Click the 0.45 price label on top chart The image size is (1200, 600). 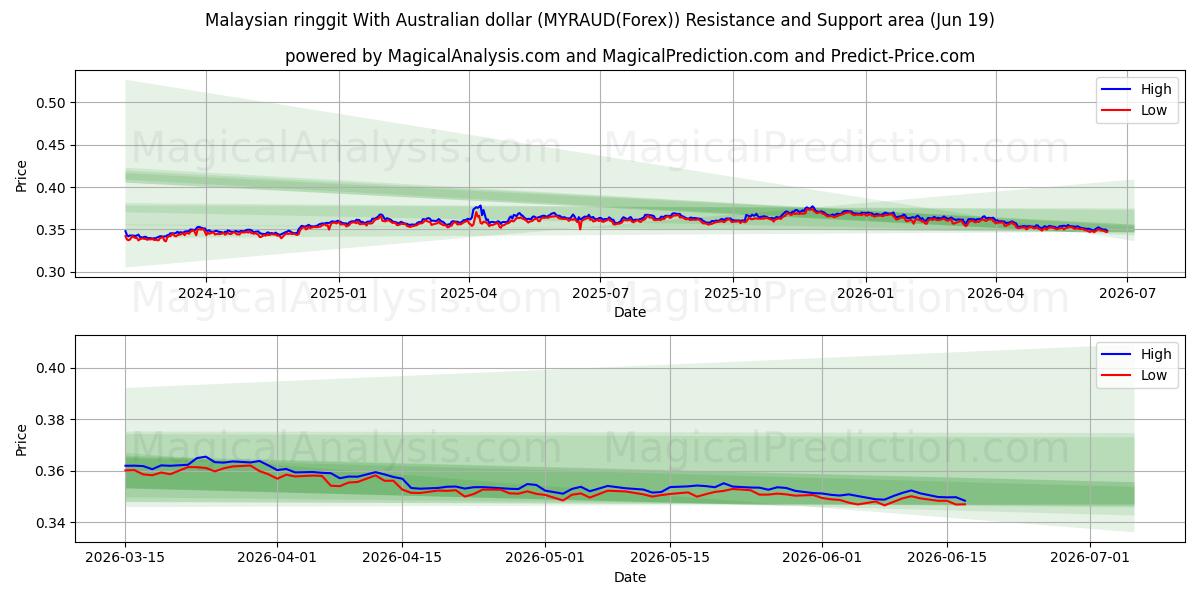pyautogui.click(x=53, y=145)
